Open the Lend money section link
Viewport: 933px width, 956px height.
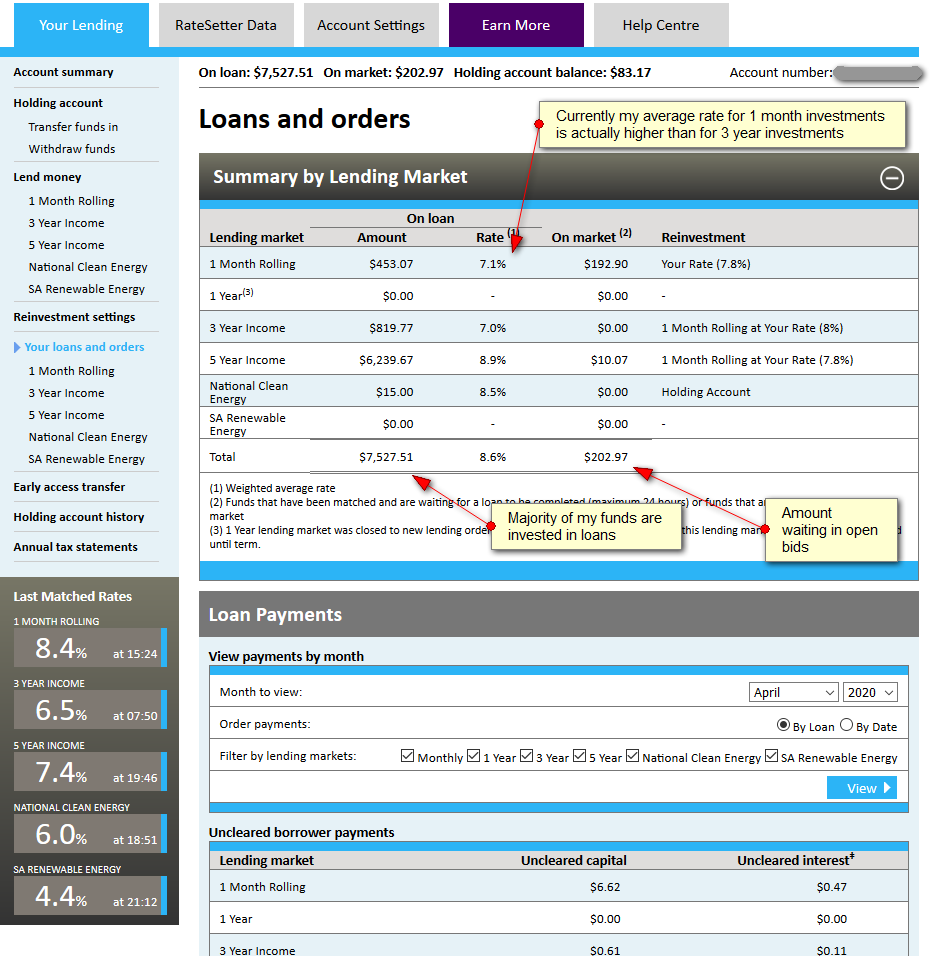click(47, 177)
